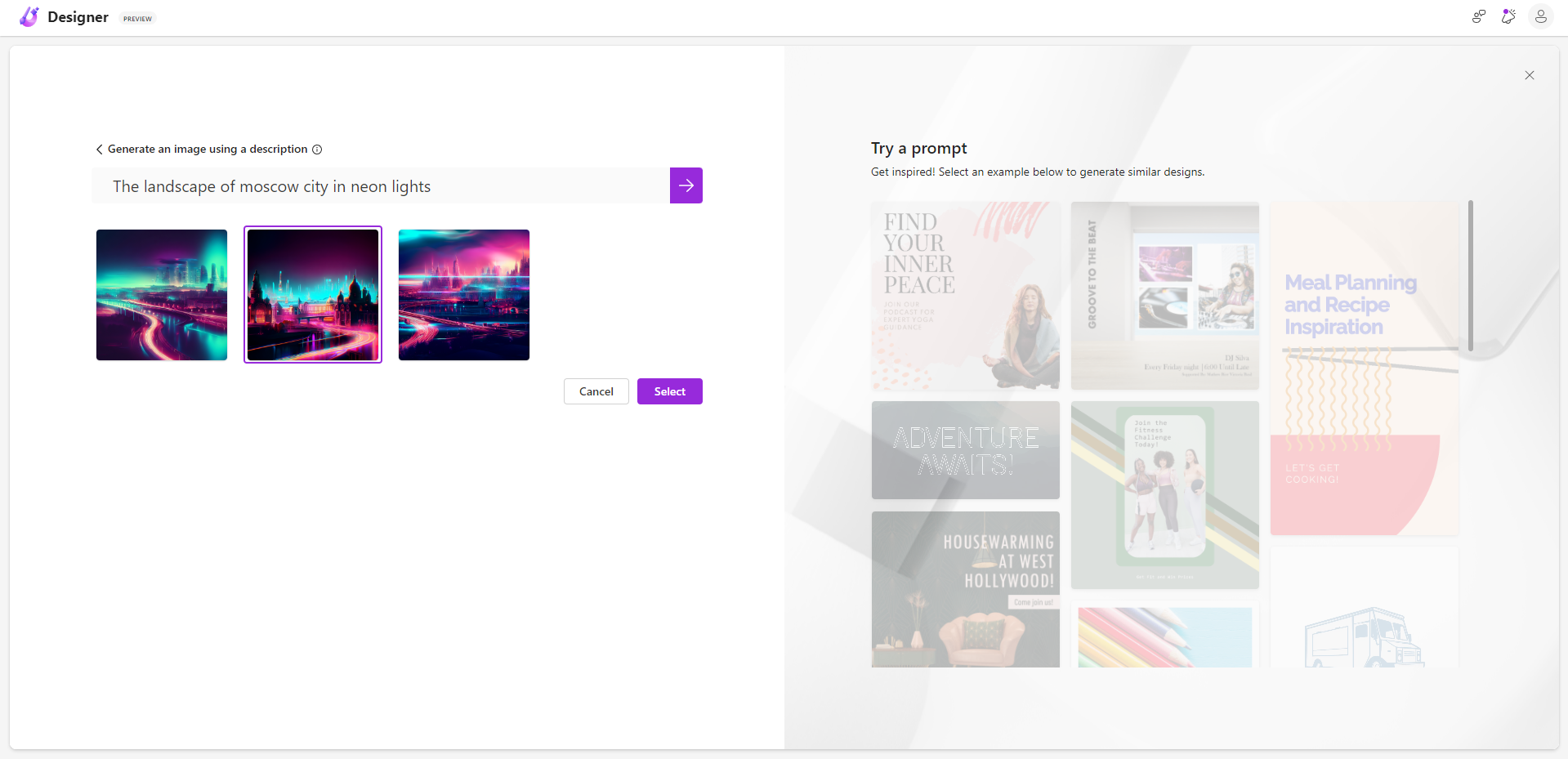Open the user account profile icon
This screenshot has height=759, width=1568.
(1540, 16)
